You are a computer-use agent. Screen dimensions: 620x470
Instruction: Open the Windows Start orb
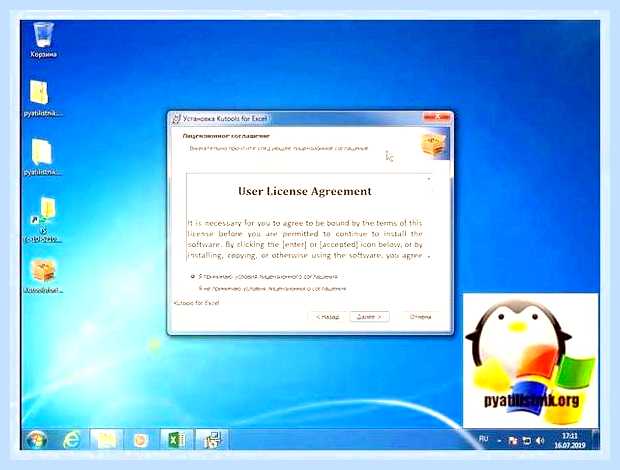36,440
